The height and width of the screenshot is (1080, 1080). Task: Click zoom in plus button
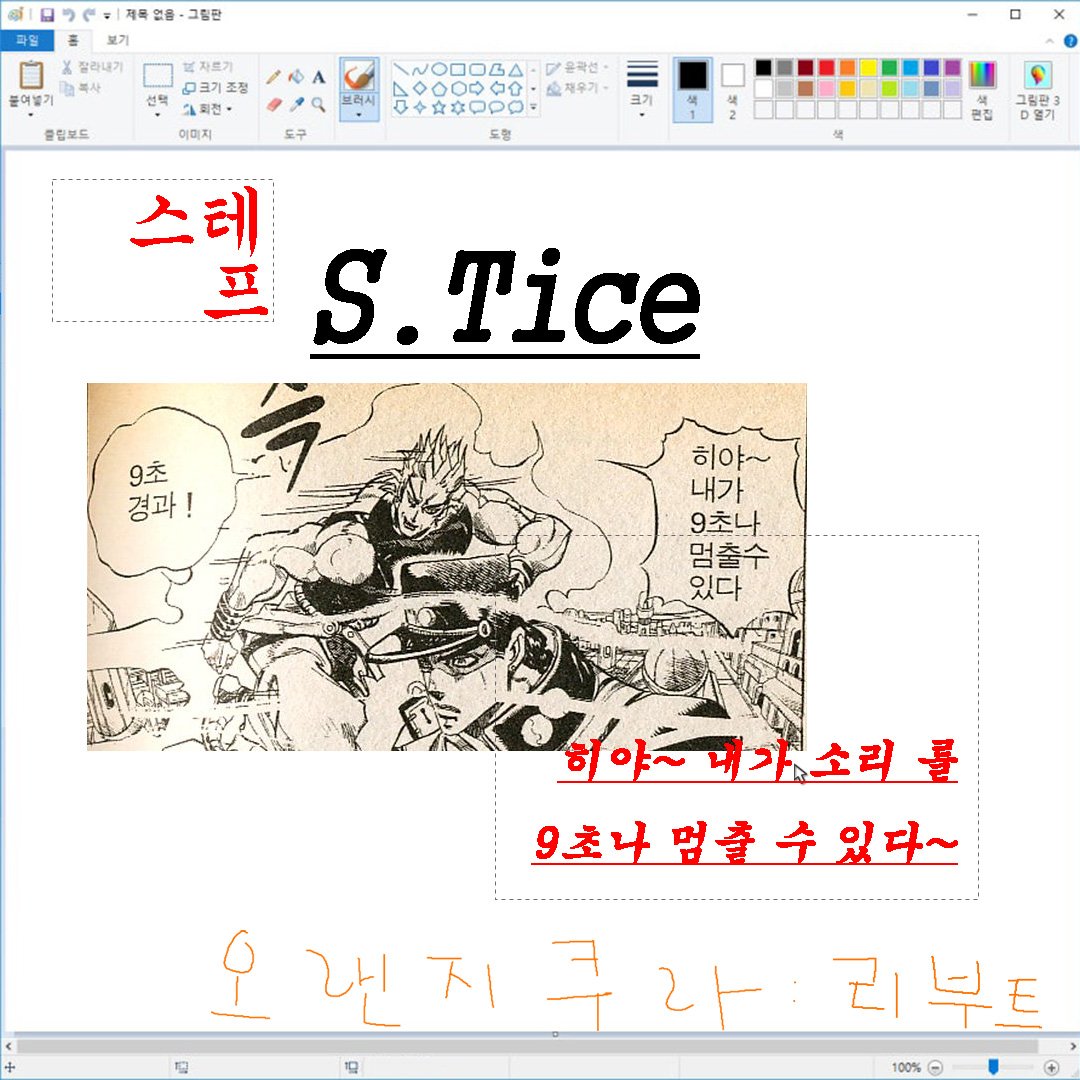click(x=1051, y=1068)
